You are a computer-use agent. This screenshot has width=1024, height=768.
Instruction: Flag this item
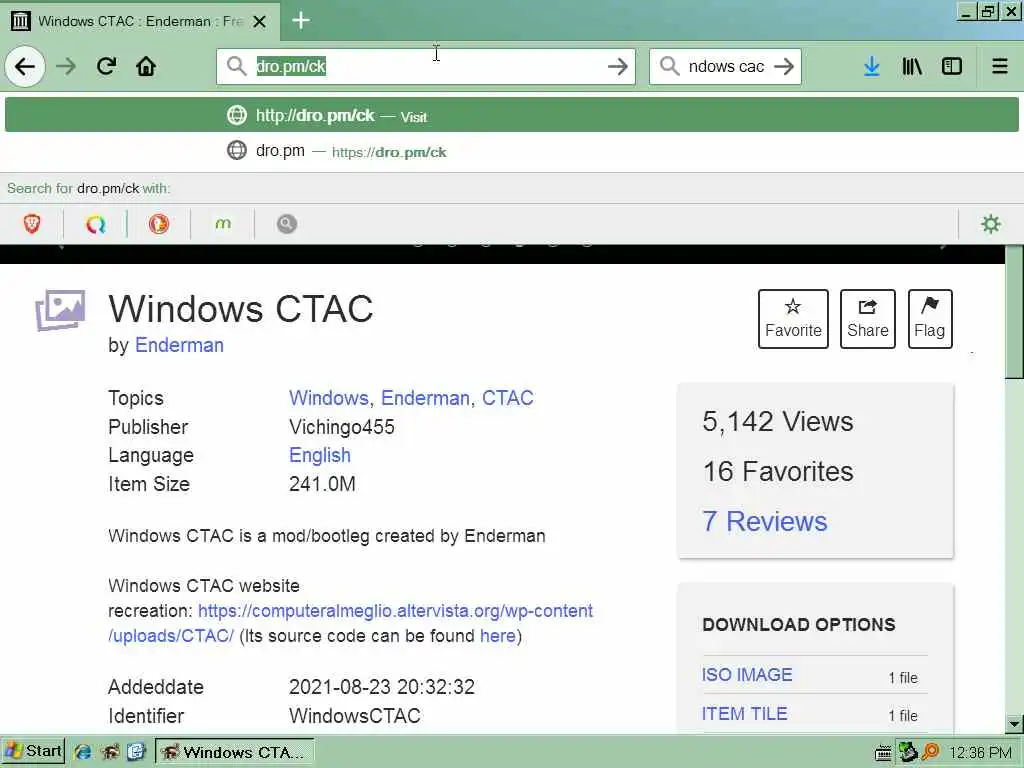(x=930, y=319)
